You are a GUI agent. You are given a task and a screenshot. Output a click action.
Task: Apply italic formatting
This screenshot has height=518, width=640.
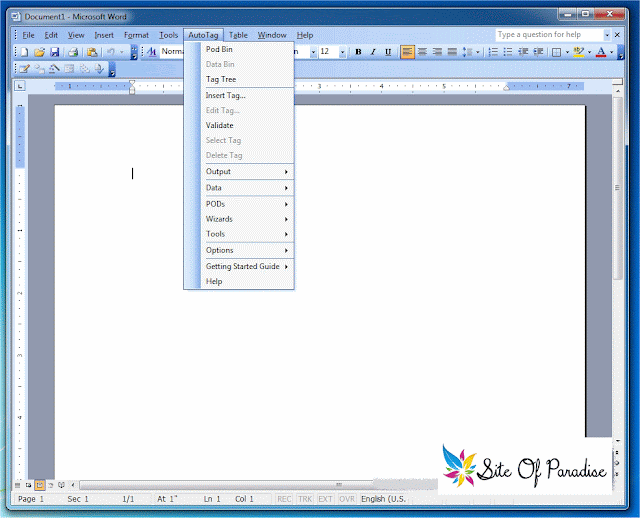pyautogui.click(x=373, y=52)
